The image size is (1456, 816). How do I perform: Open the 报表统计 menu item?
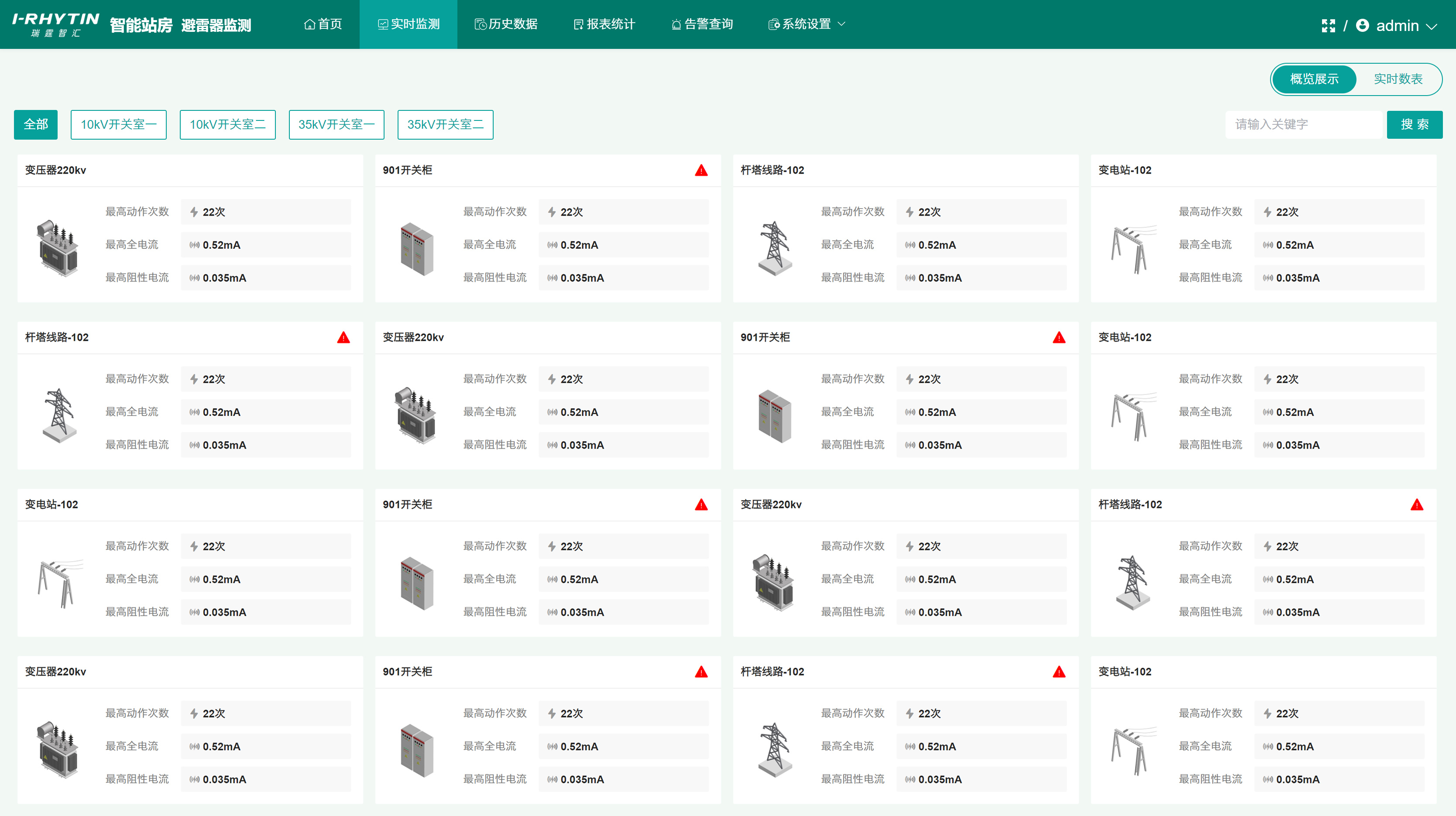[x=604, y=24]
